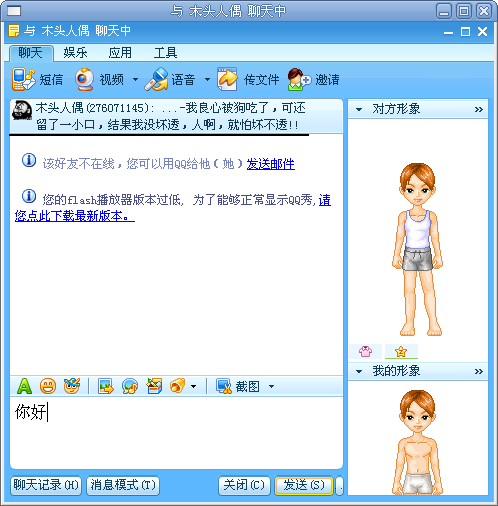Switch to the 娱乐 tab
This screenshot has height=506, width=498.
pos(75,53)
